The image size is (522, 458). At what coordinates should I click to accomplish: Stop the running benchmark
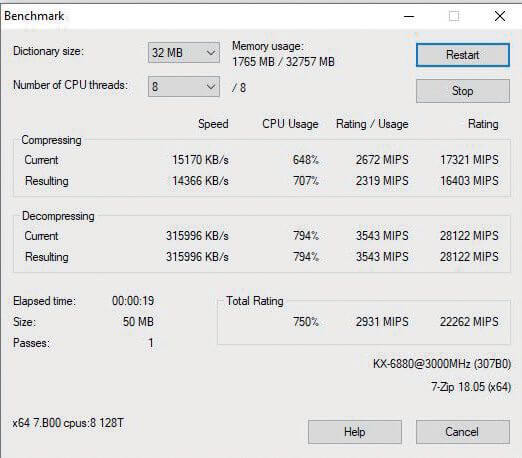pyautogui.click(x=463, y=91)
